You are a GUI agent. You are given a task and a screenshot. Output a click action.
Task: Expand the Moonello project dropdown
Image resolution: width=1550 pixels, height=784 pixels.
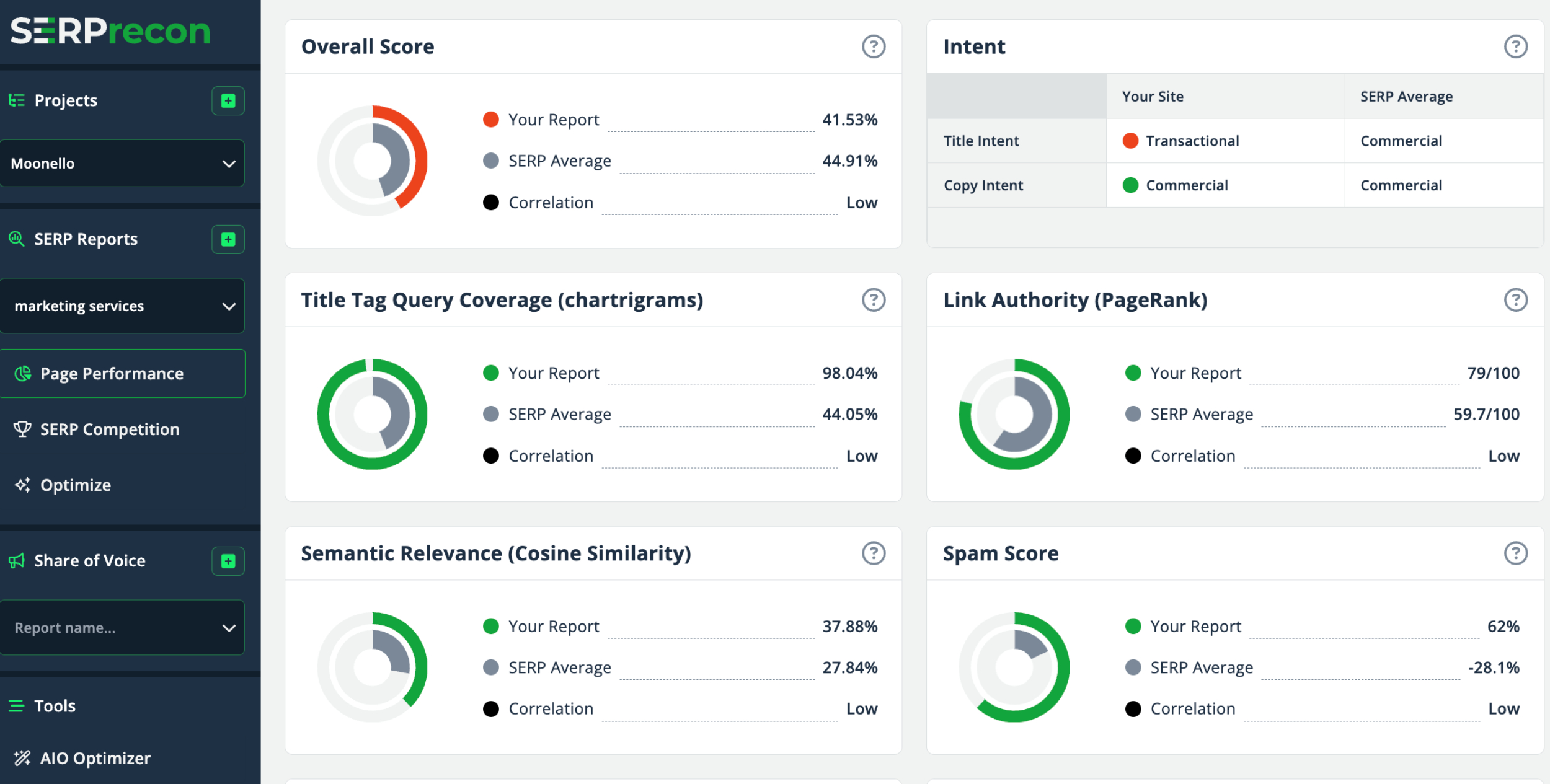tap(122, 164)
